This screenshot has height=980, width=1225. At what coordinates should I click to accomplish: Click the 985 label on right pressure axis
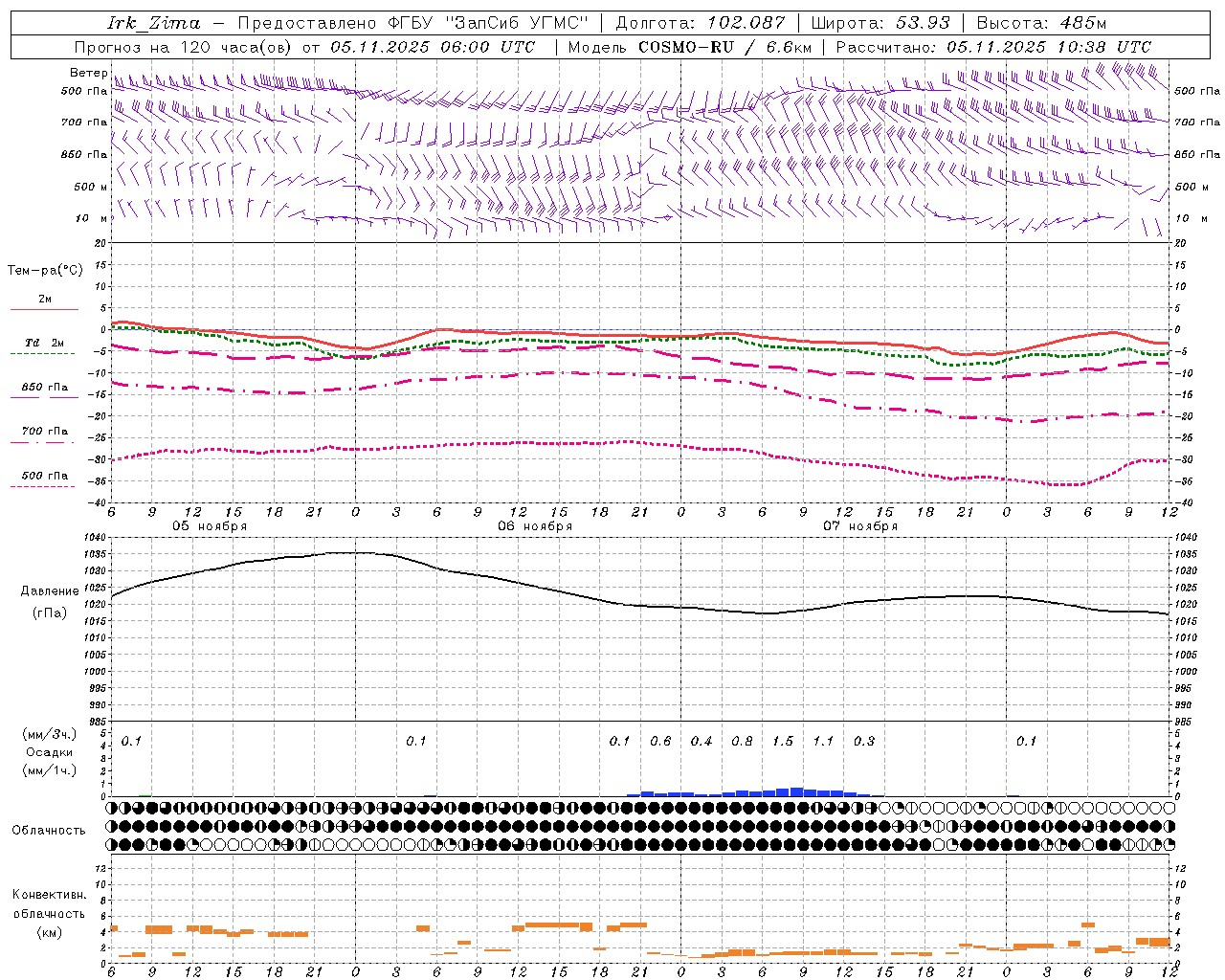tap(1185, 722)
